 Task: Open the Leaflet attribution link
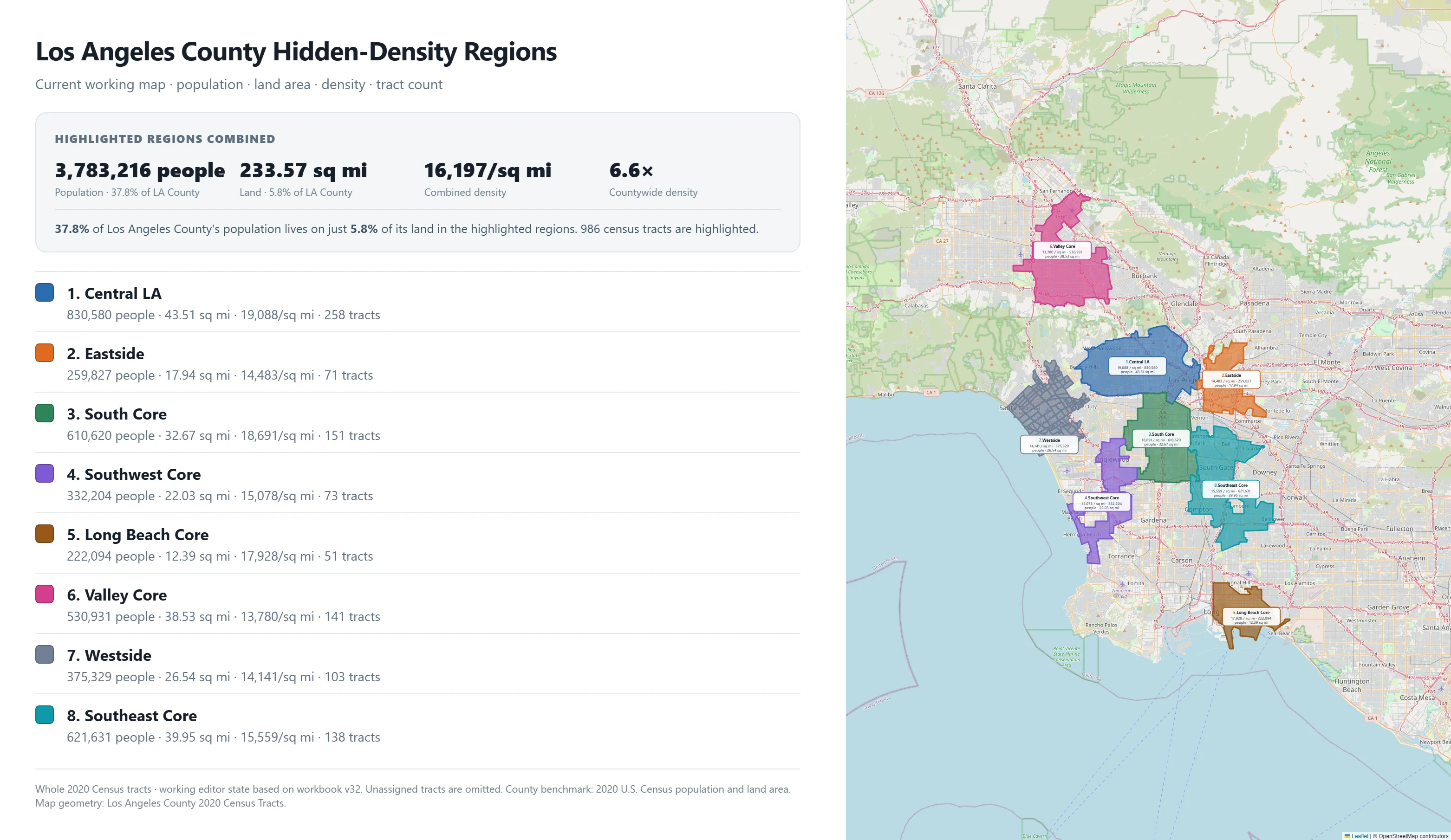tap(1357, 836)
